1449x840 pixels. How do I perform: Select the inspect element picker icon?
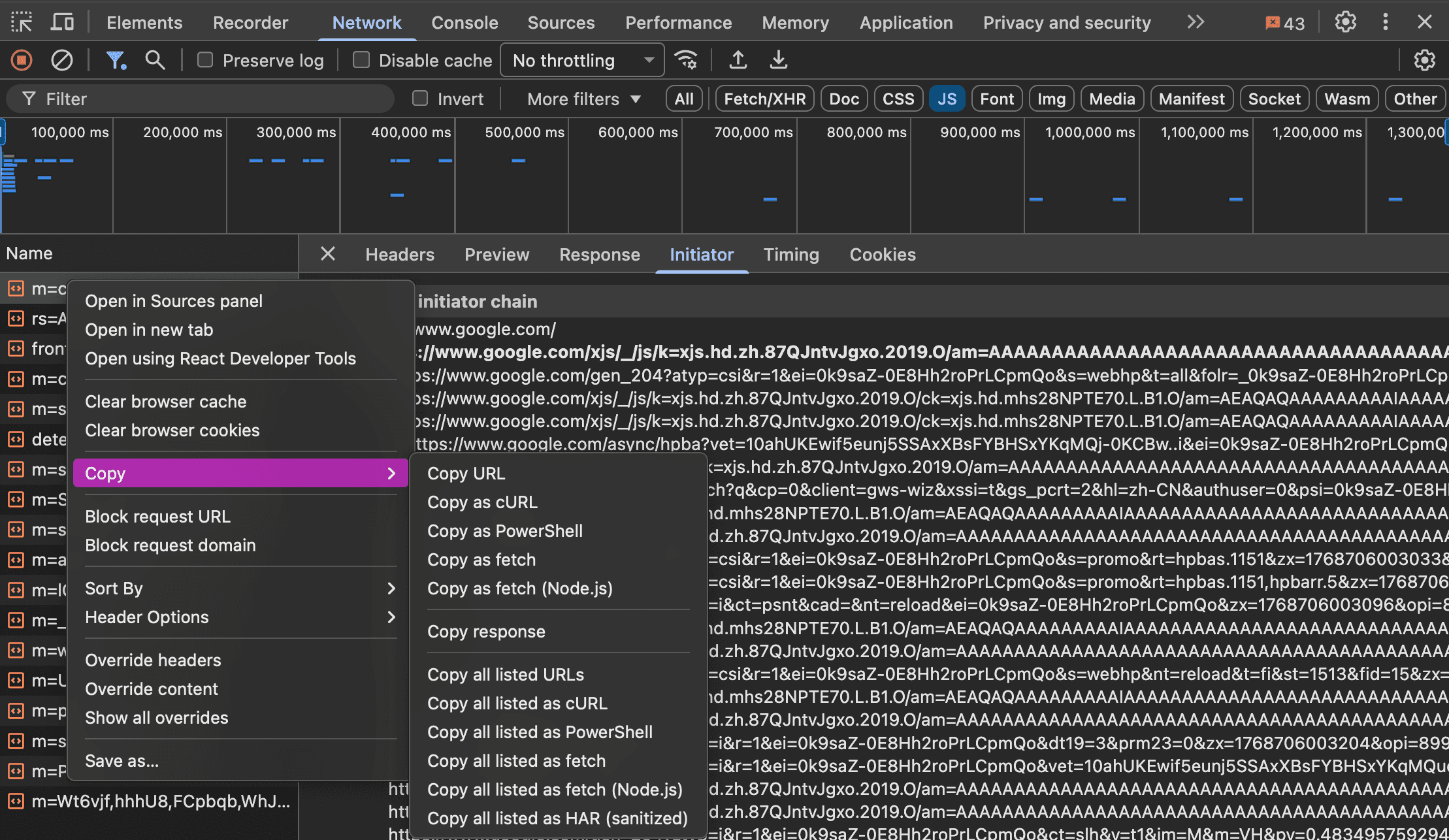(22, 23)
